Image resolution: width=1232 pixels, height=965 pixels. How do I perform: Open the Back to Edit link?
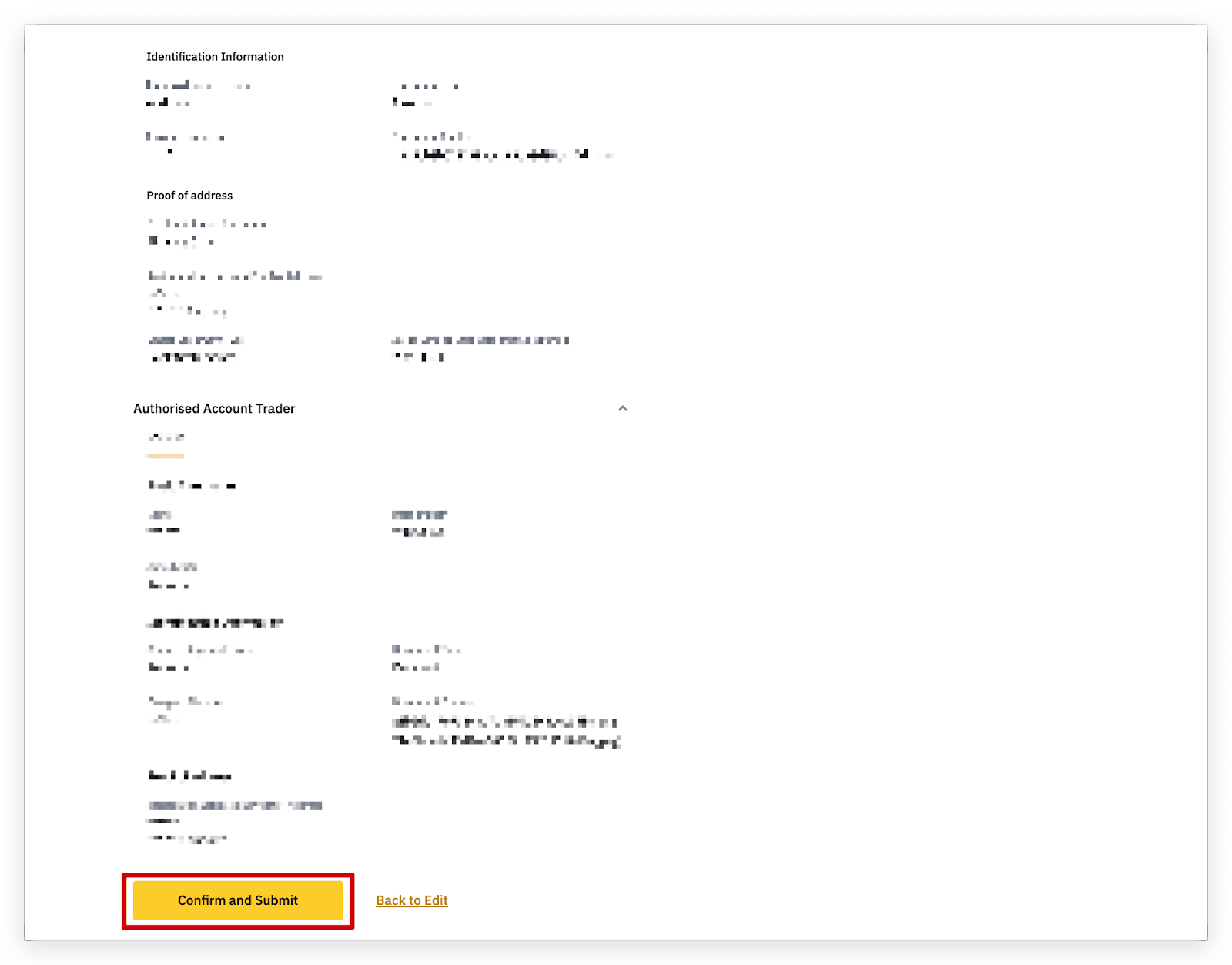(x=411, y=900)
